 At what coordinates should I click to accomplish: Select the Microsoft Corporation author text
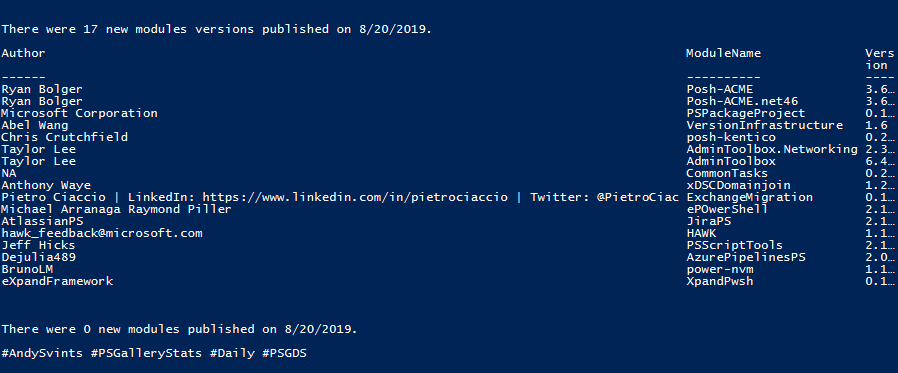click(79, 113)
